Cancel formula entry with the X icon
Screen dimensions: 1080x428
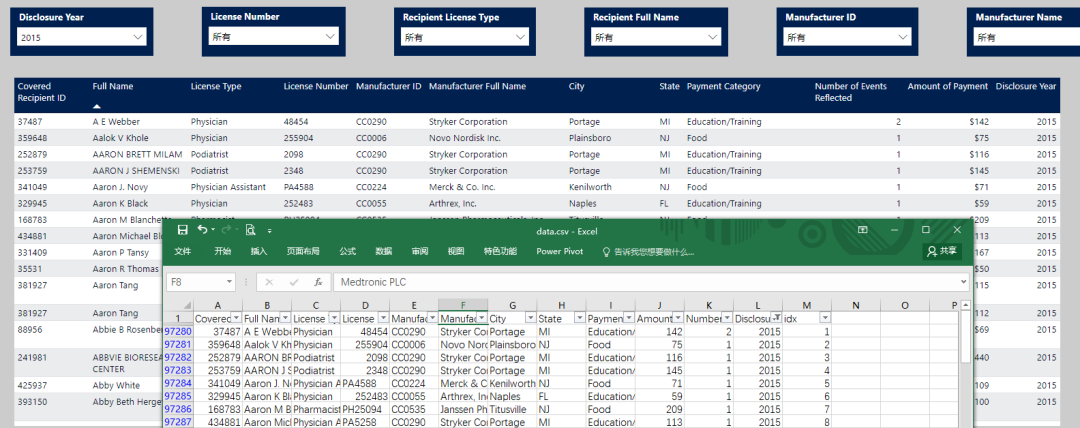tap(269, 282)
